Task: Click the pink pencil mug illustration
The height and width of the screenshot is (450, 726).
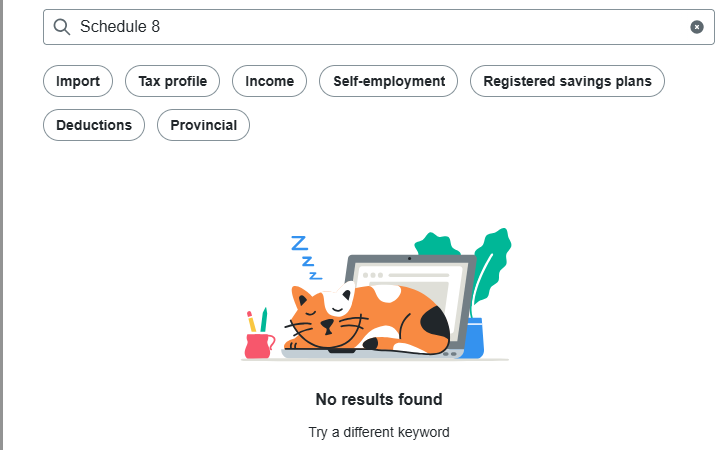Action: click(259, 344)
